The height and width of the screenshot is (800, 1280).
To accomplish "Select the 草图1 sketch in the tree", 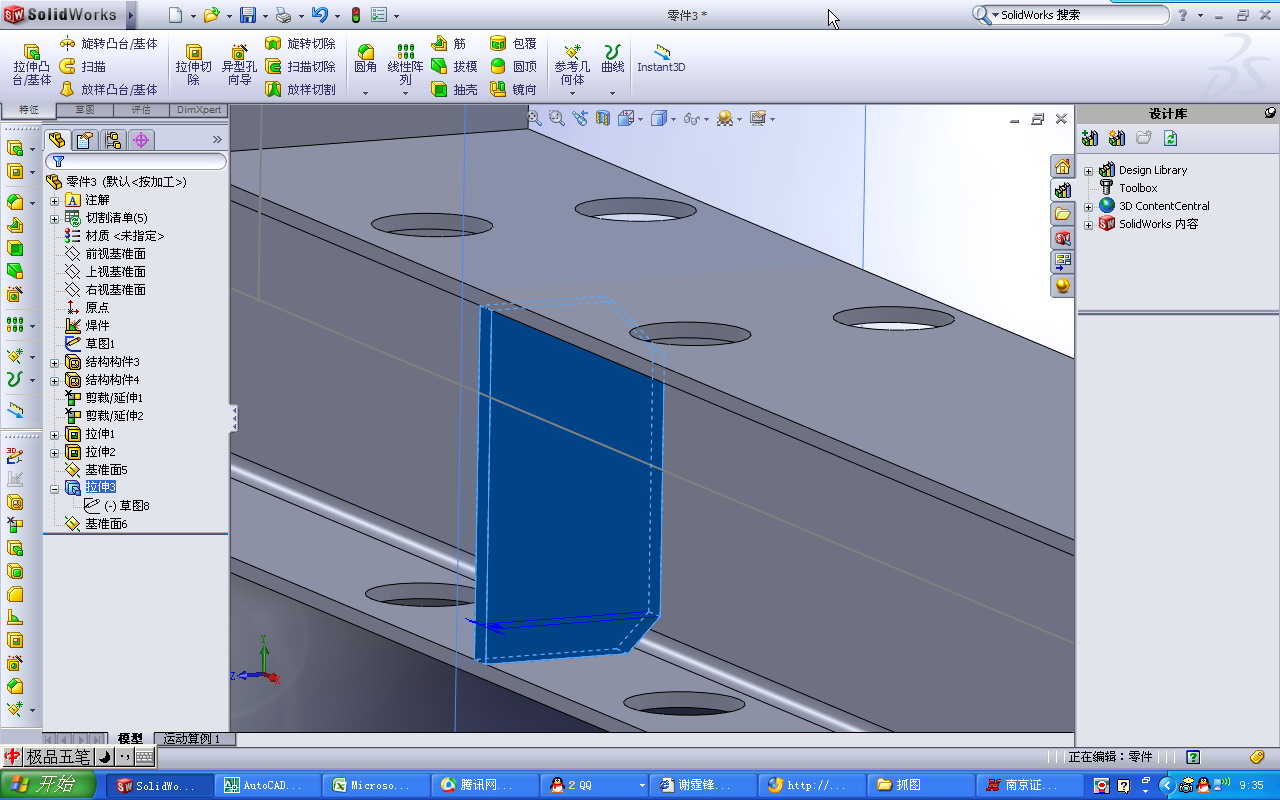I will click(x=100, y=344).
